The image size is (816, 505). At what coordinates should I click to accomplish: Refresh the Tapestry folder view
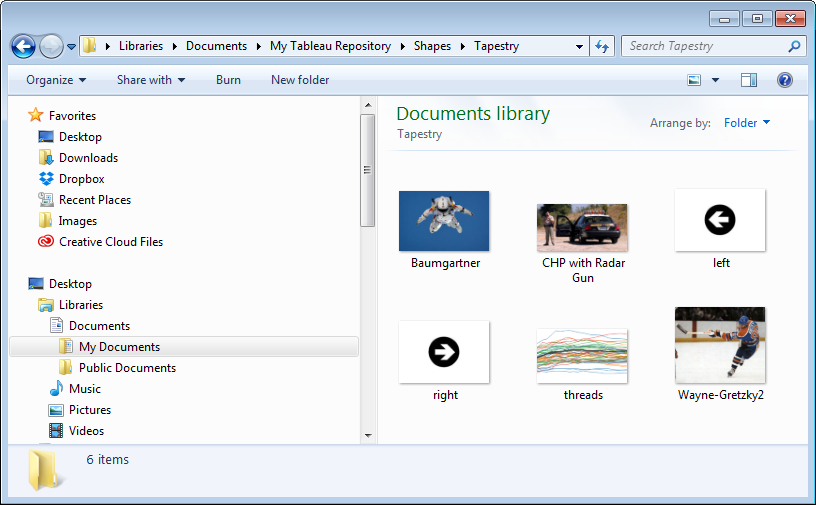pos(602,46)
